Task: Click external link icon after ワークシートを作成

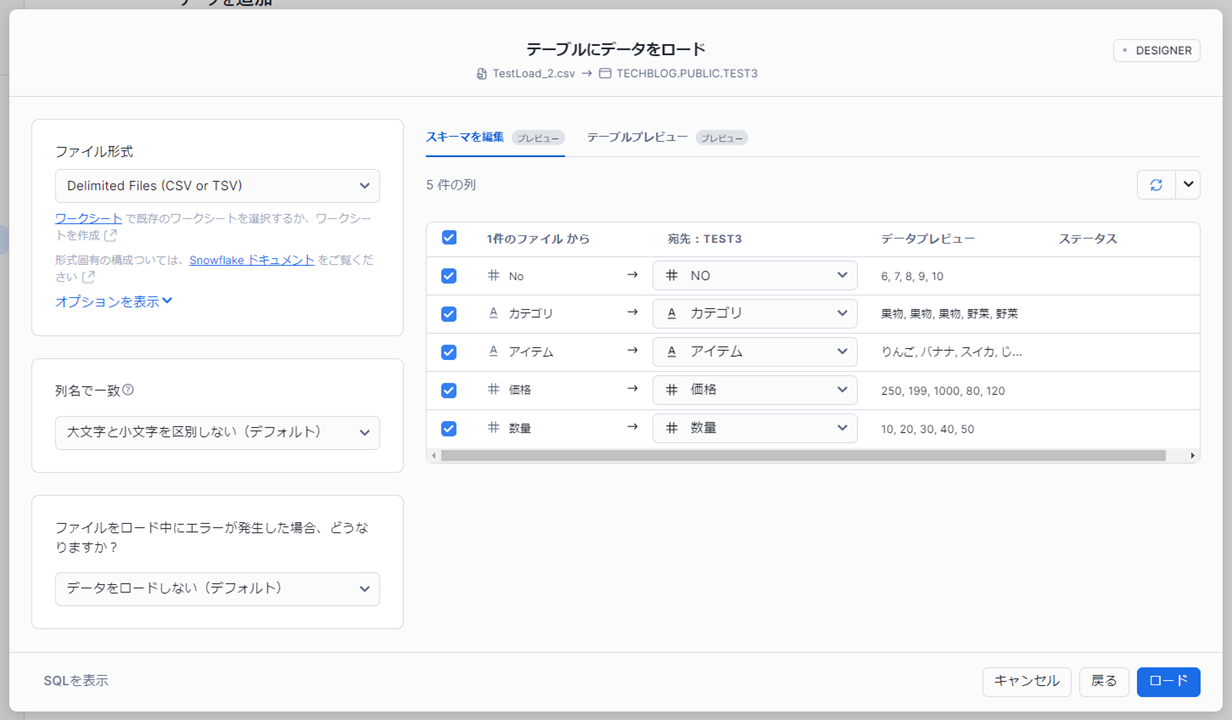Action: pyautogui.click(x=110, y=236)
